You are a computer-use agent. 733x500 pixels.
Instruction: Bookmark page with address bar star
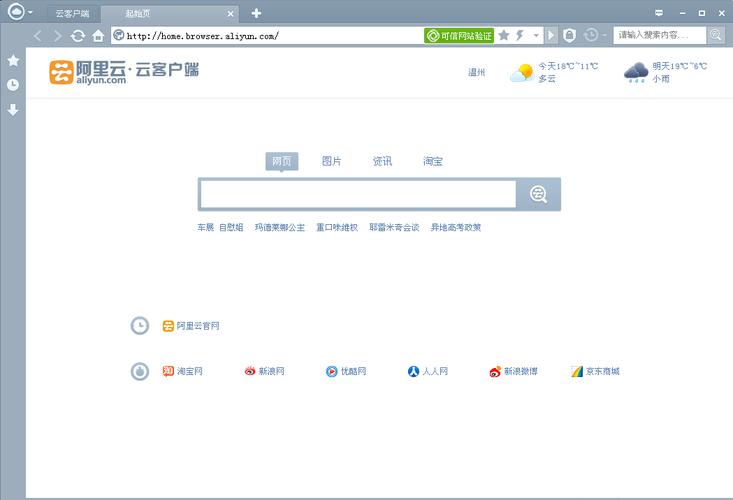(504, 35)
